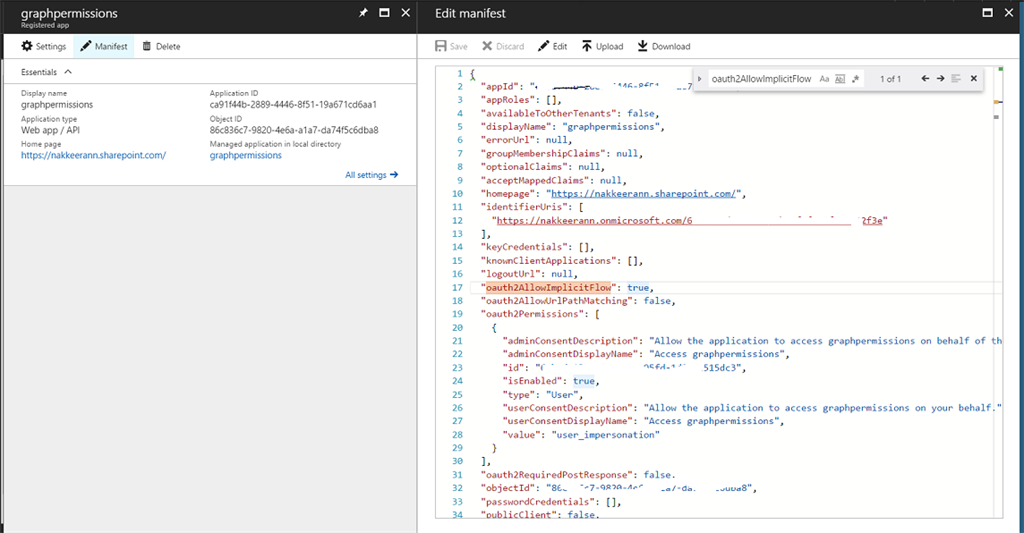Close the find widget
Viewport: 1024px width, 533px height.
pos(973,79)
